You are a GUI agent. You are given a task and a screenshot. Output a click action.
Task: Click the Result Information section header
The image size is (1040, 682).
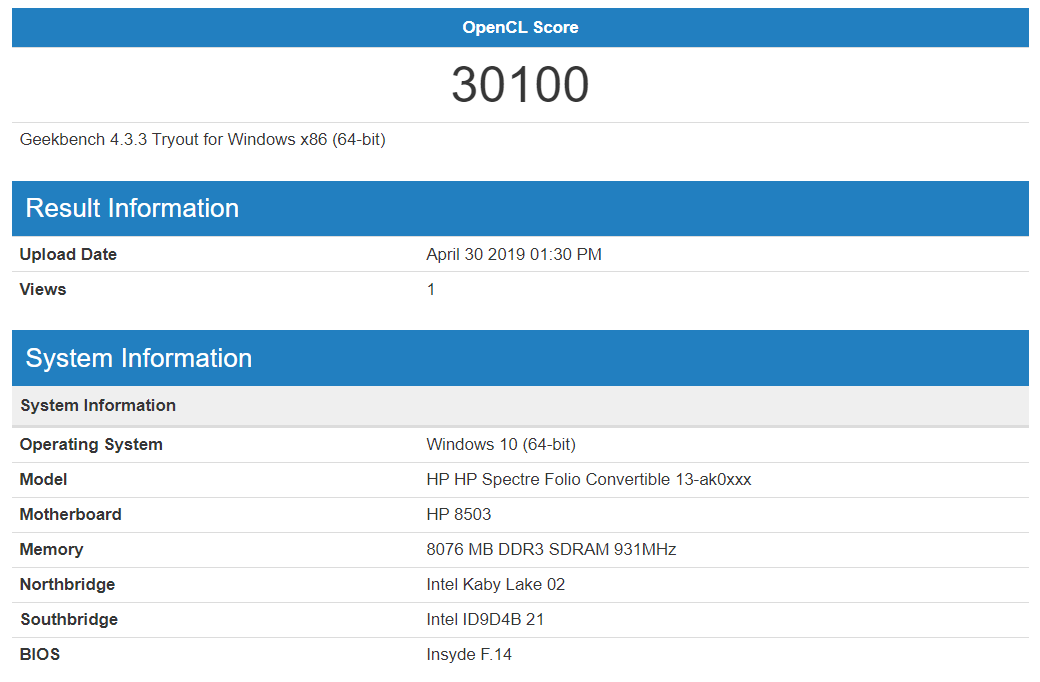click(x=520, y=208)
